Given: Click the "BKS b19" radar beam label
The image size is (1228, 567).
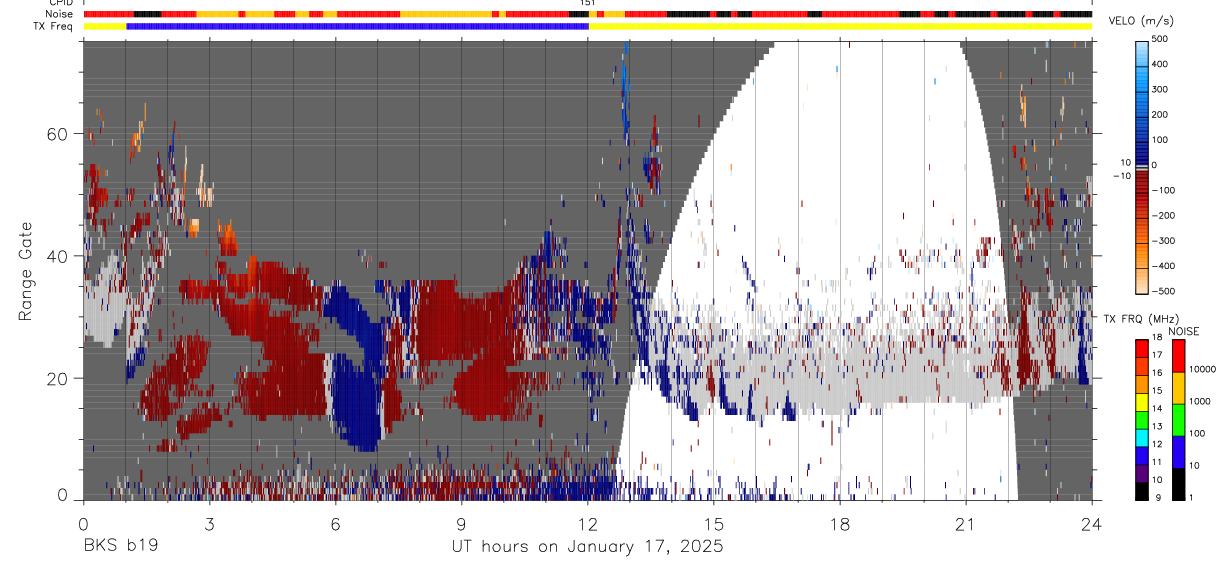Looking at the screenshot, I should tap(120, 546).
